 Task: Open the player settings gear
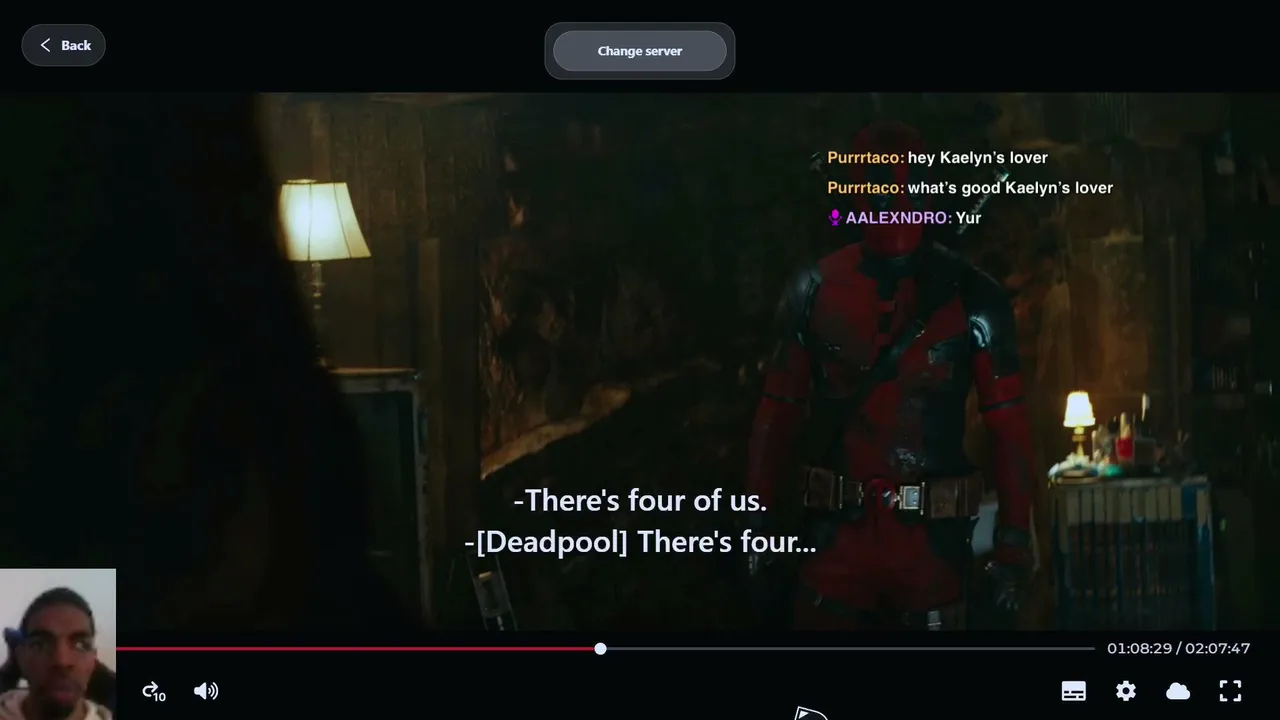coord(1126,691)
